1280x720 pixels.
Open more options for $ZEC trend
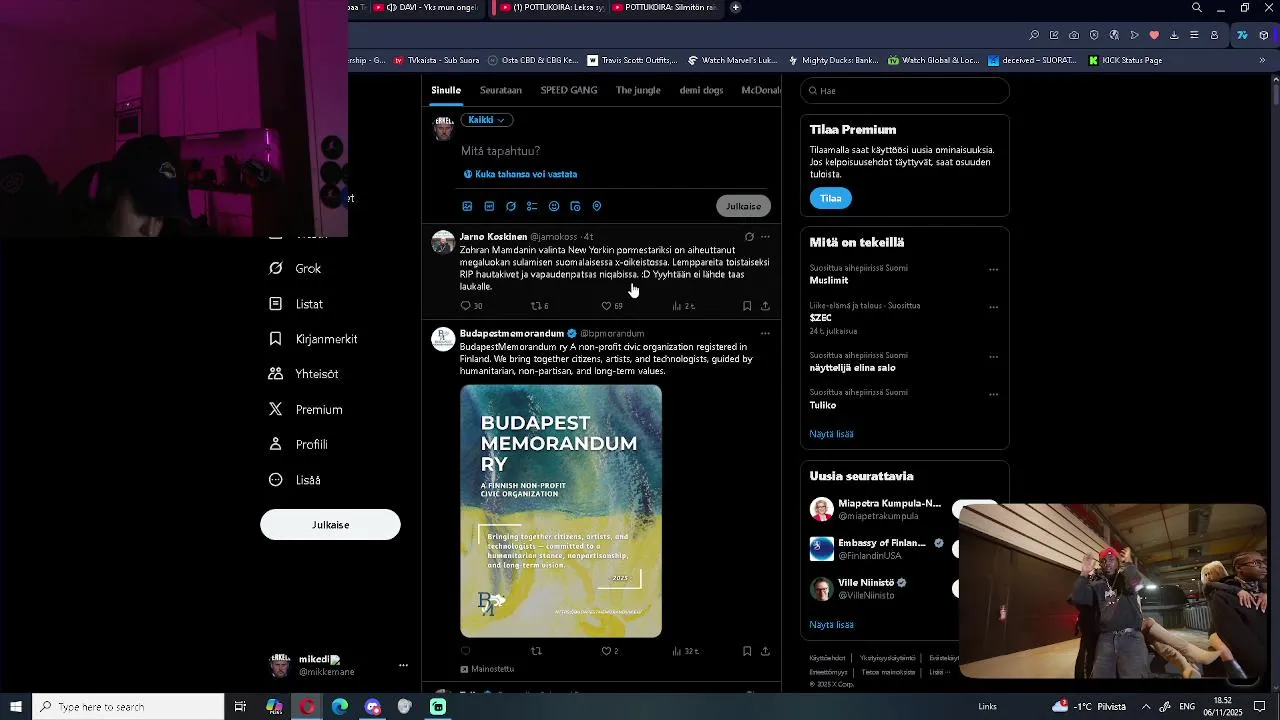point(993,307)
